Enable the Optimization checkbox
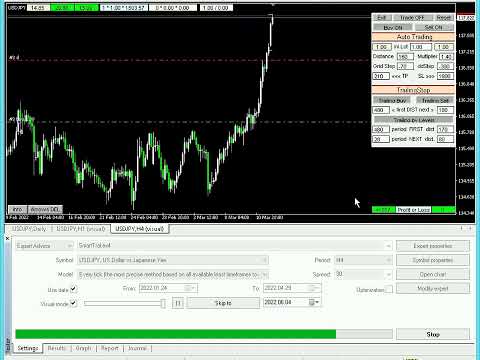 [388, 289]
